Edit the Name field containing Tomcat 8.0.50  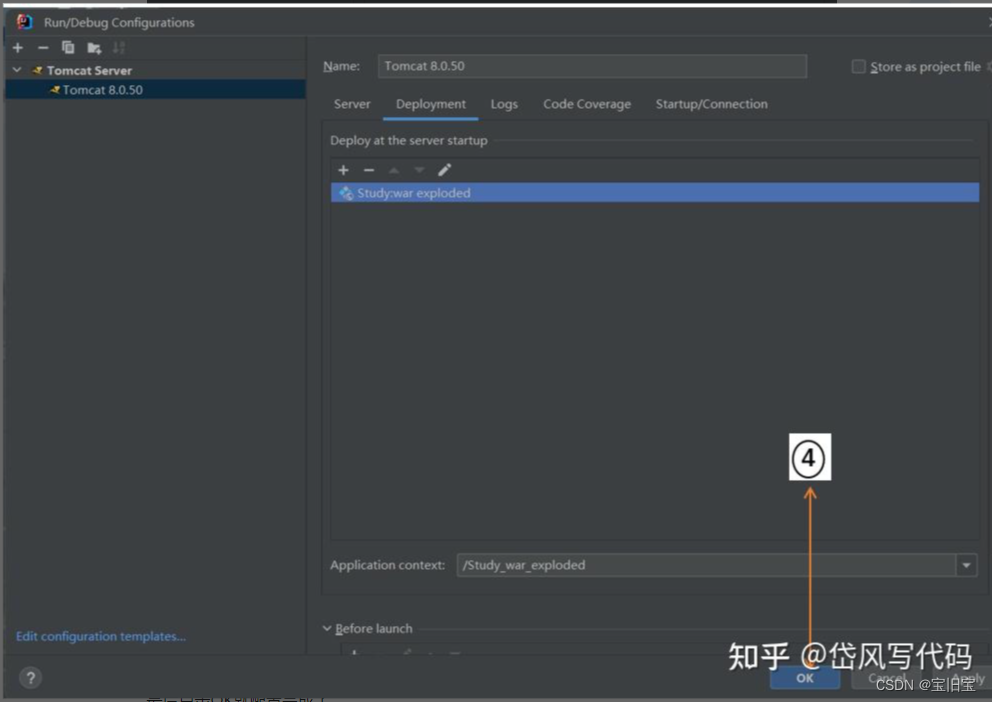point(592,66)
